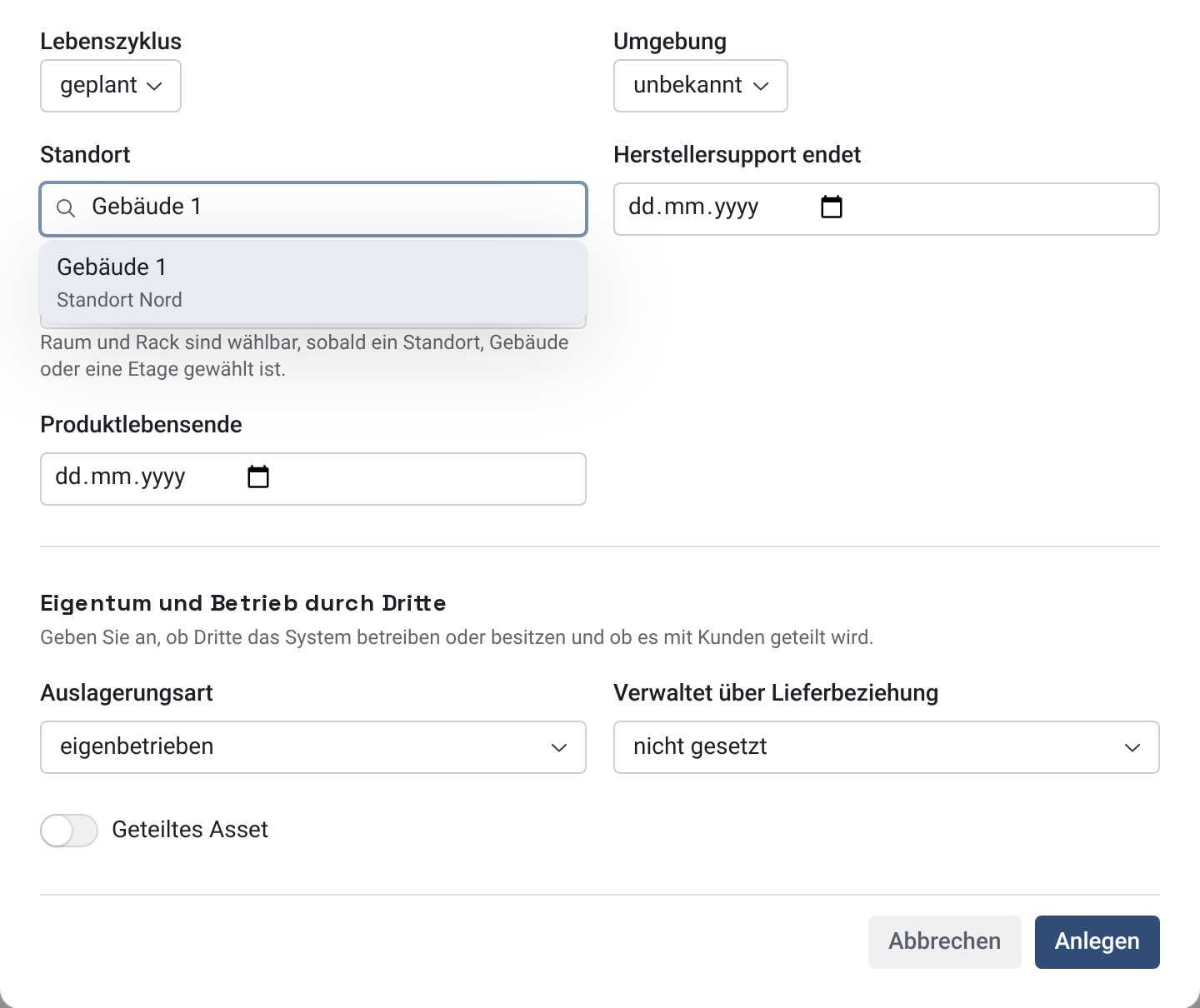This screenshot has width=1200, height=1008.
Task: Open calendar picker for Produktlebensende
Action: (258, 477)
